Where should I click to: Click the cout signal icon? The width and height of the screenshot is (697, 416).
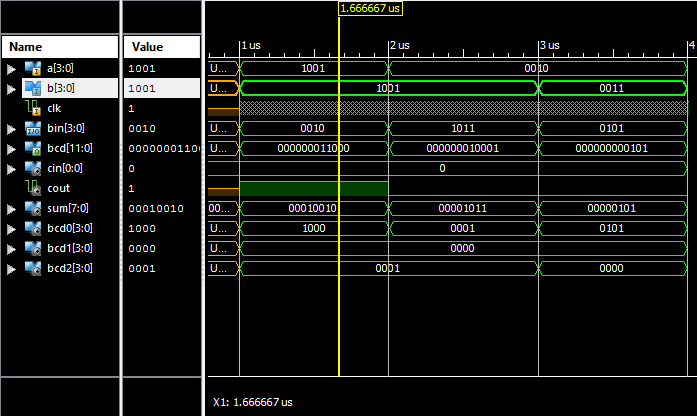[x=33, y=188]
